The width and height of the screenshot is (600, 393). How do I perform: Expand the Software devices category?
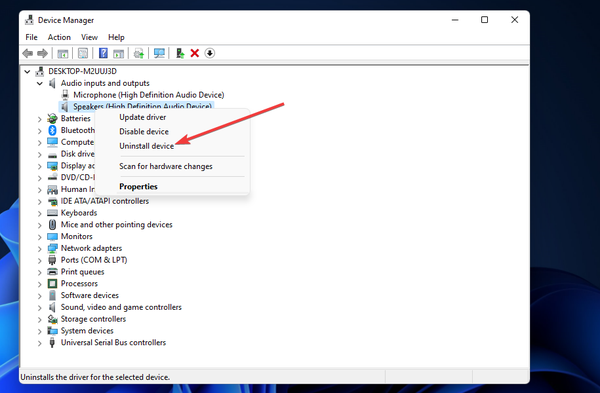pos(39,296)
